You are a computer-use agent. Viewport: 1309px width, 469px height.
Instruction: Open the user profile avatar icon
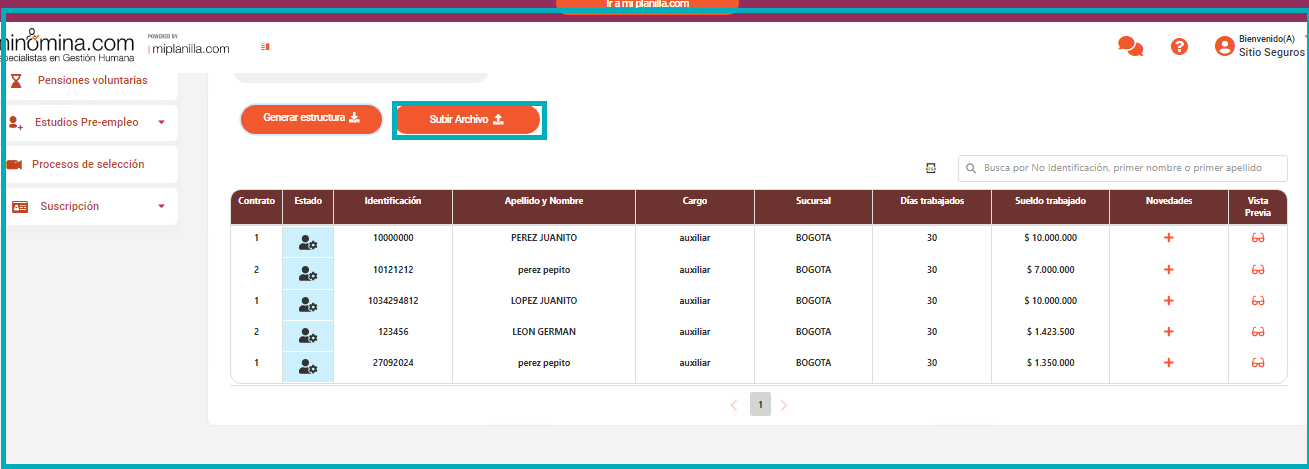coord(1224,46)
